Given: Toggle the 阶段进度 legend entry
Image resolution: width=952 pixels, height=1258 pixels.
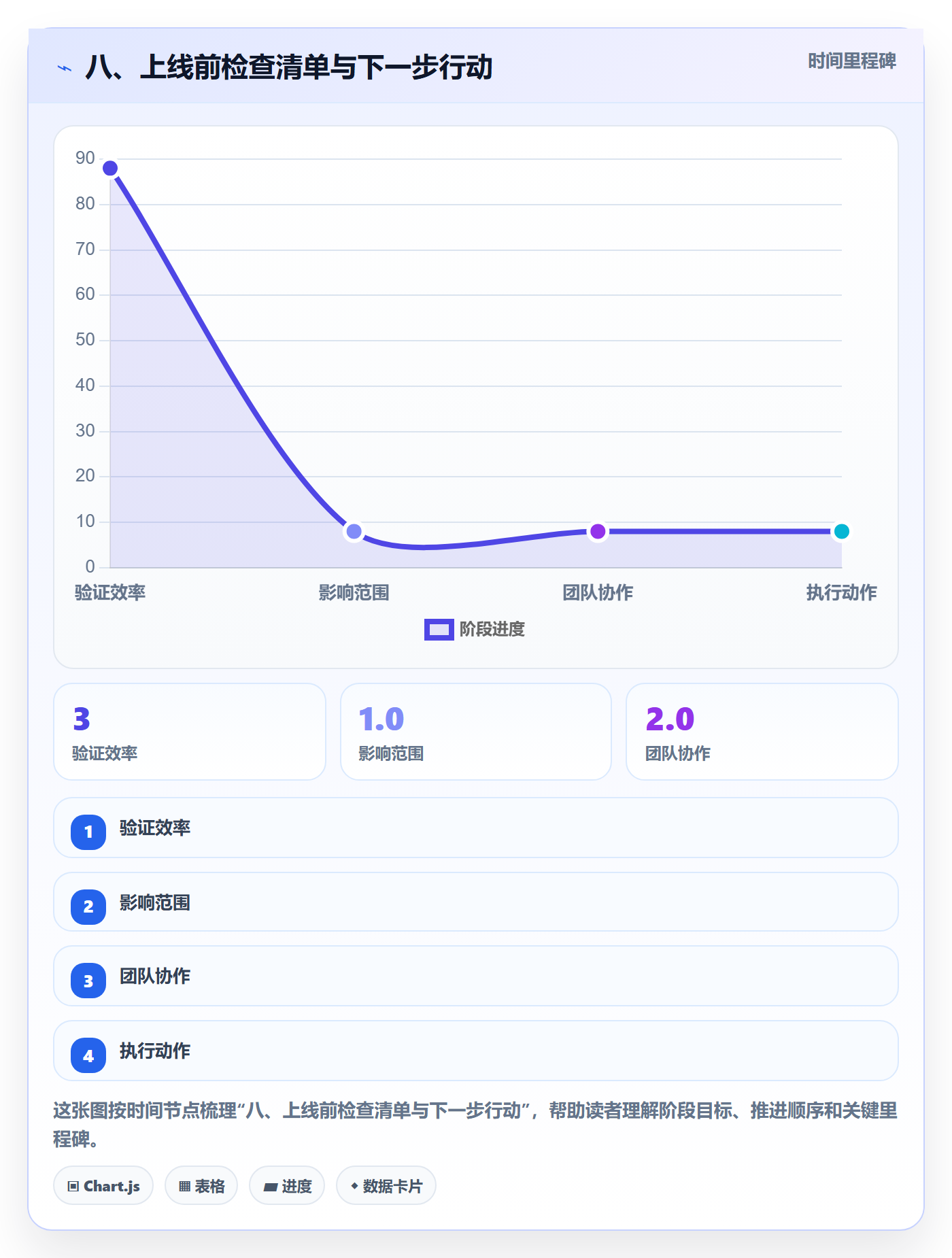Looking at the screenshot, I should 475,629.
